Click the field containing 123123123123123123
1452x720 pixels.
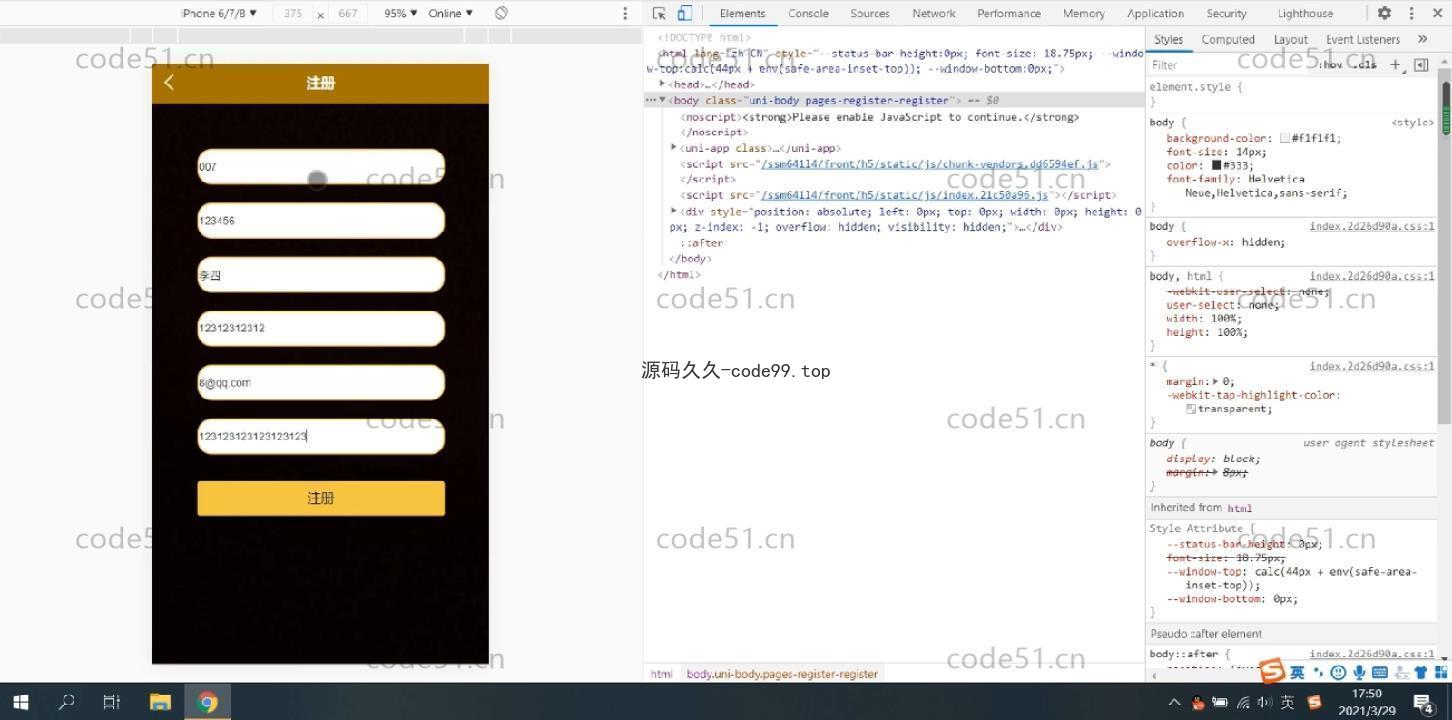(x=321, y=436)
